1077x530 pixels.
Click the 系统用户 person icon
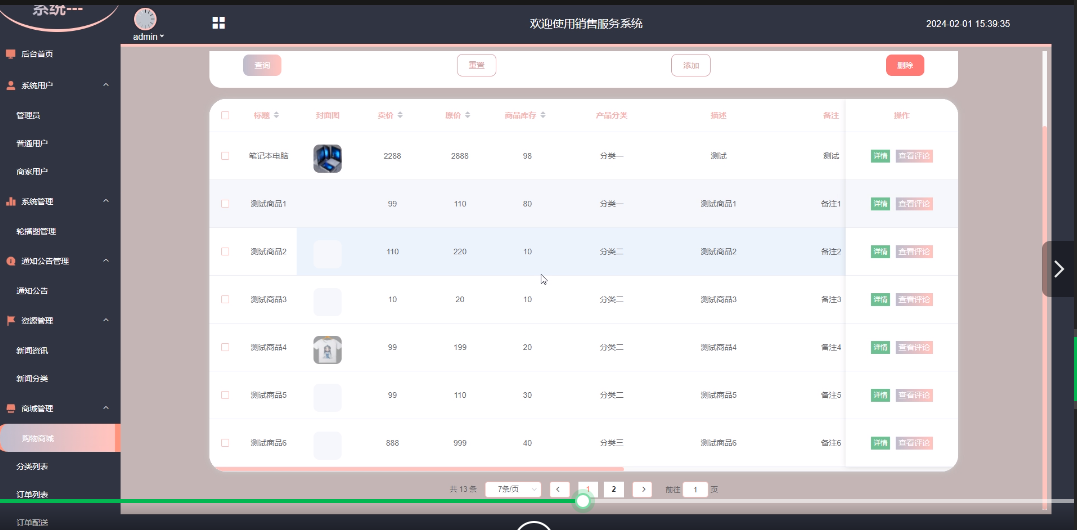[10, 85]
